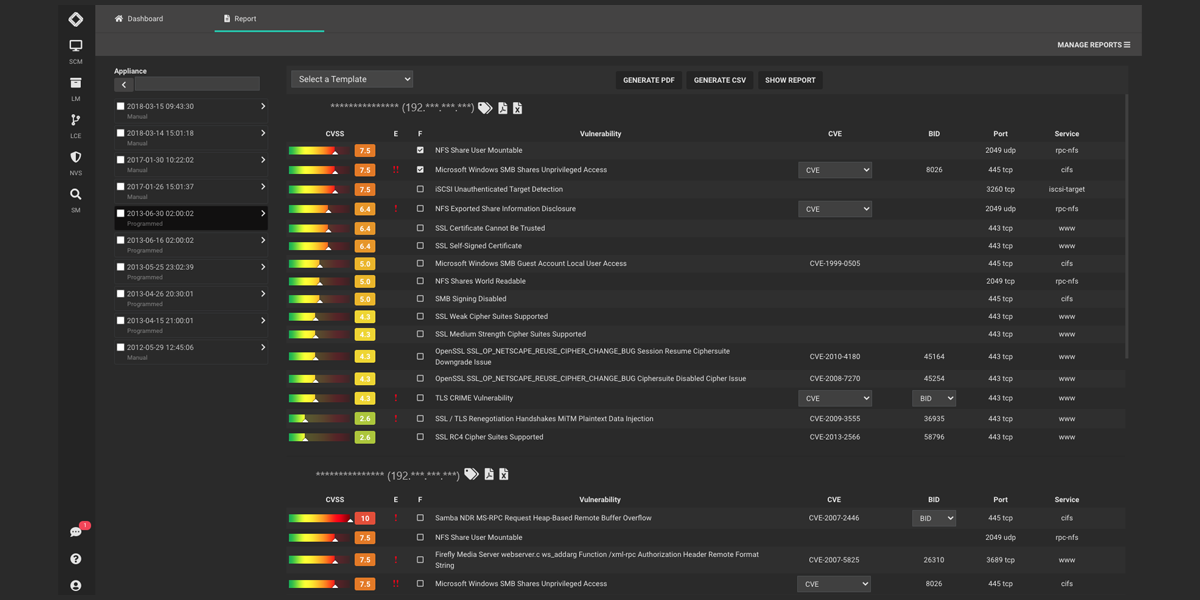Tick the 2018-03-15 09:43:30 scan checkbox

click(x=121, y=106)
